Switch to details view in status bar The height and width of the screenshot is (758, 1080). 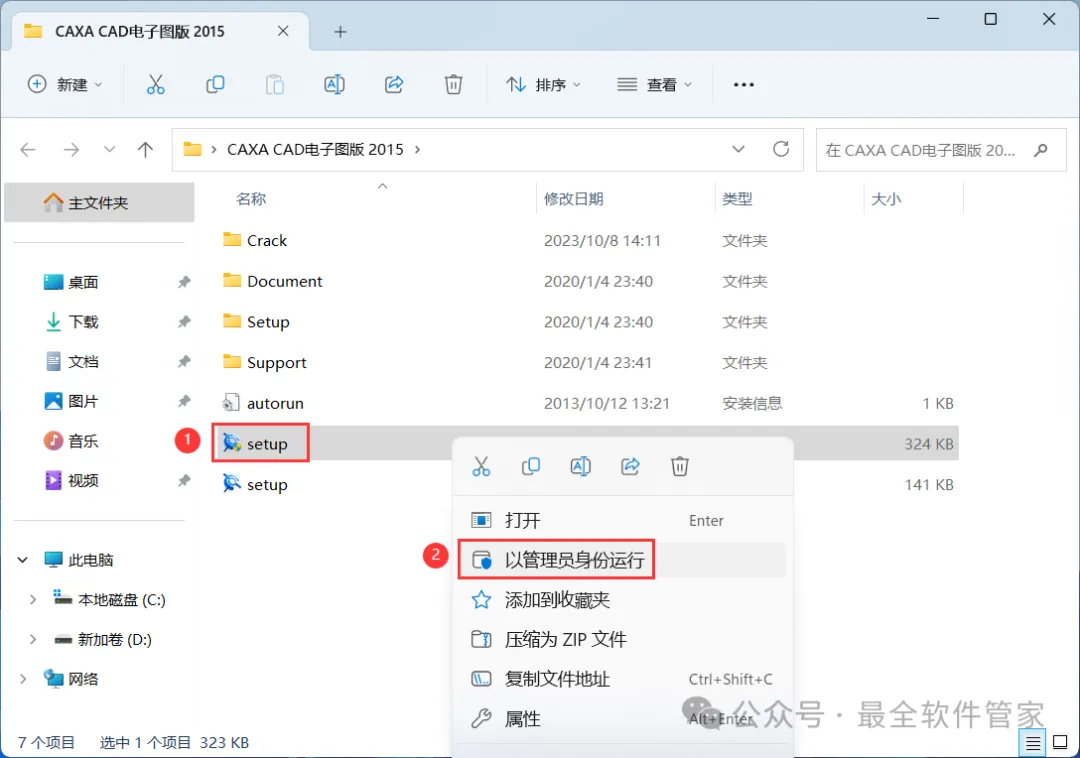tap(1032, 743)
